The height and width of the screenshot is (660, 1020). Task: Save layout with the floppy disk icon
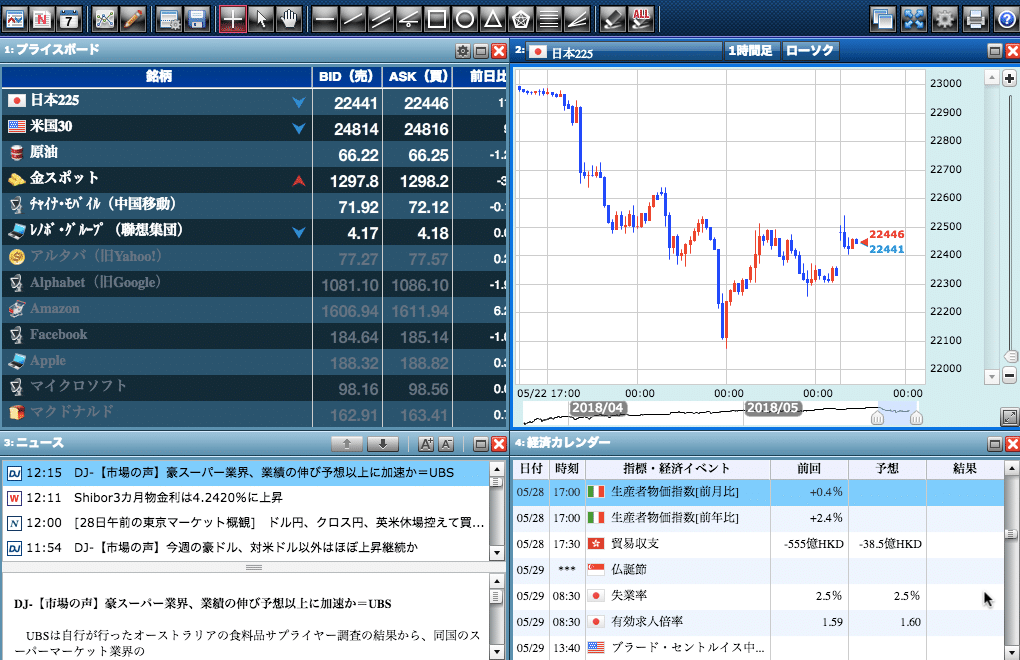click(x=196, y=18)
